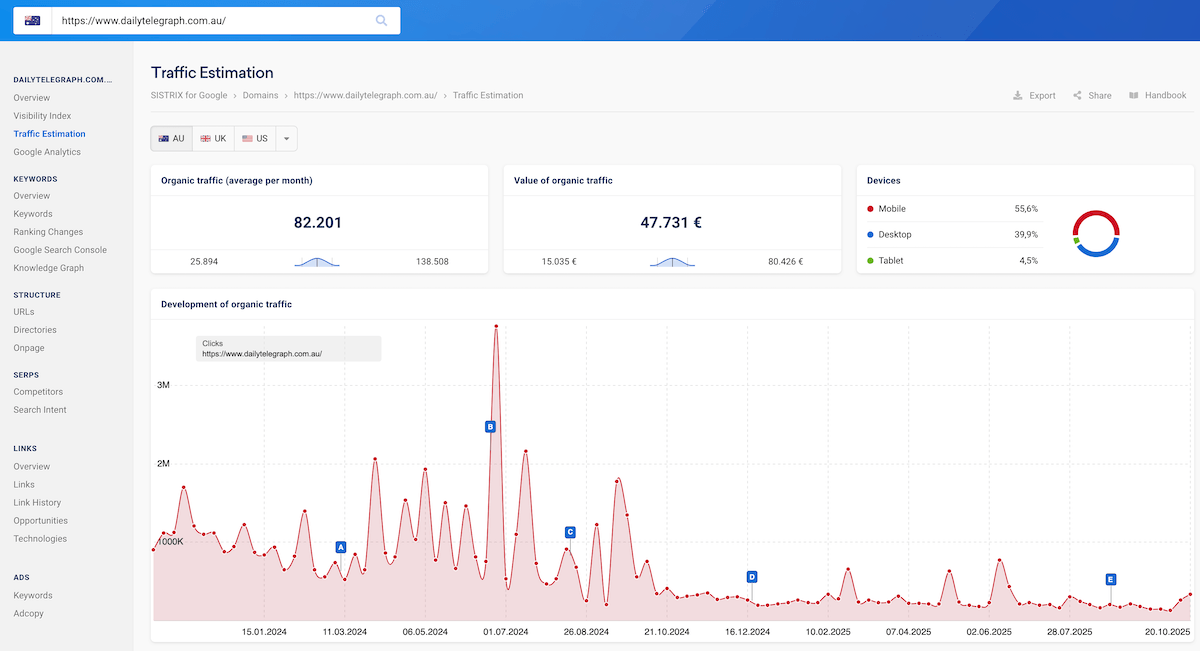The height and width of the screenshot is (651, 1200).
Task: Expand the Domains breadcrumb entry
Action: click(x=260, y=95)
